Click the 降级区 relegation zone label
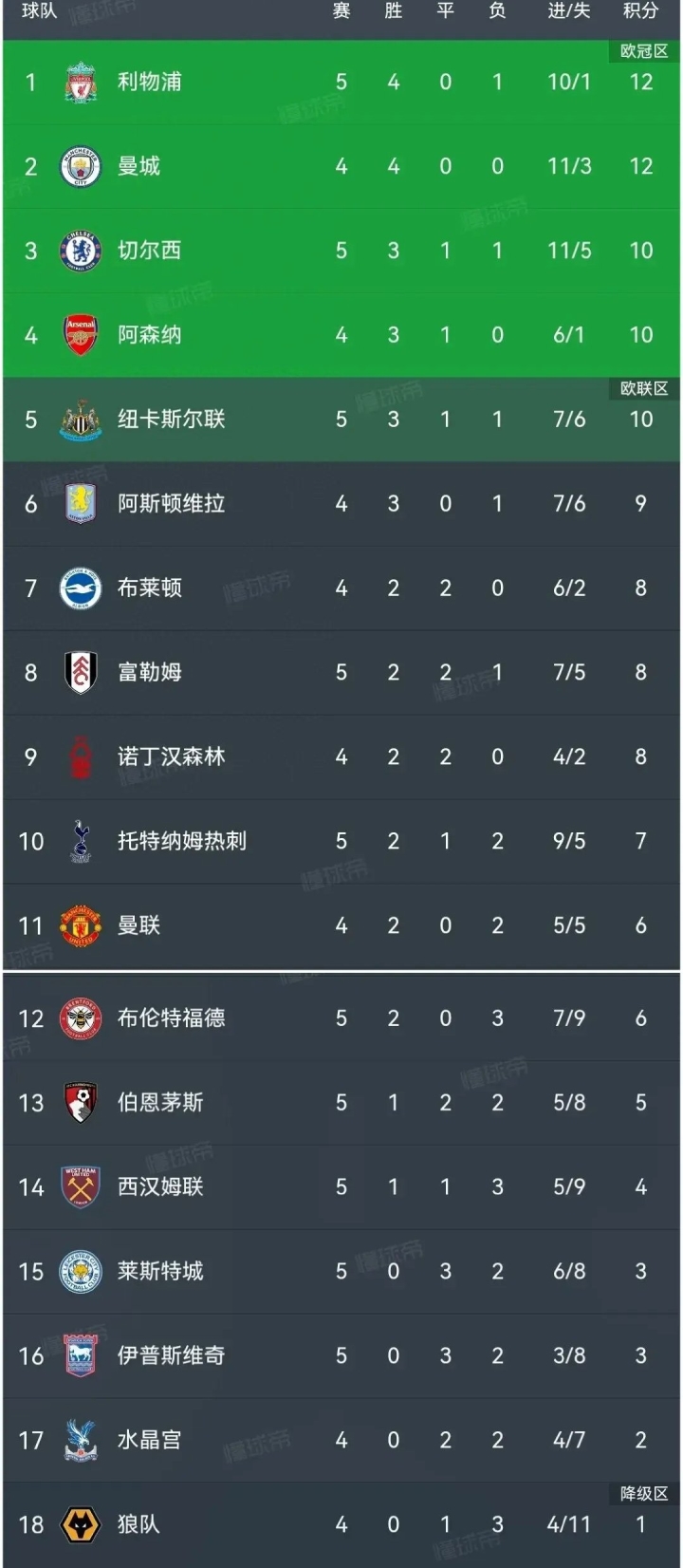Image resolution: width=683 pixels, height=1568 pixels. [x=644, y=1494]
